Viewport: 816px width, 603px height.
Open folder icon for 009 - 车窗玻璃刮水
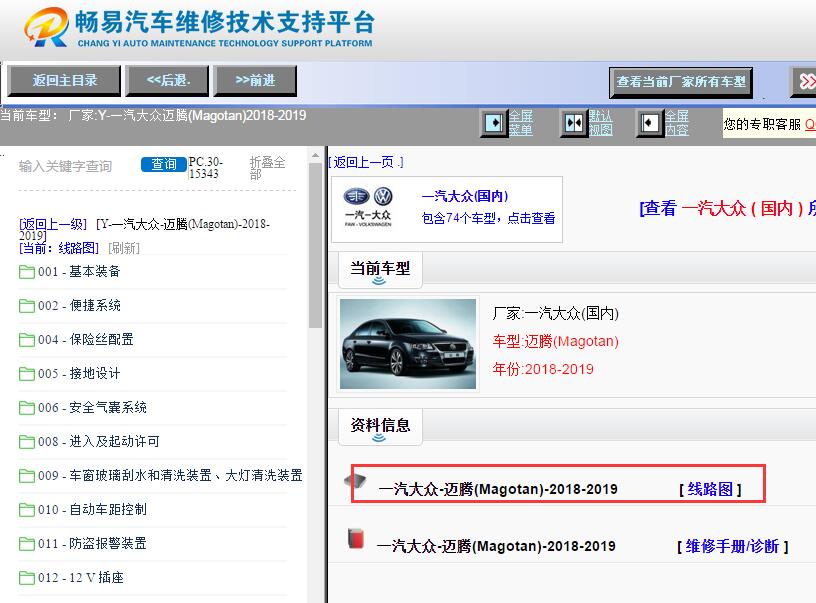(27, 476)
